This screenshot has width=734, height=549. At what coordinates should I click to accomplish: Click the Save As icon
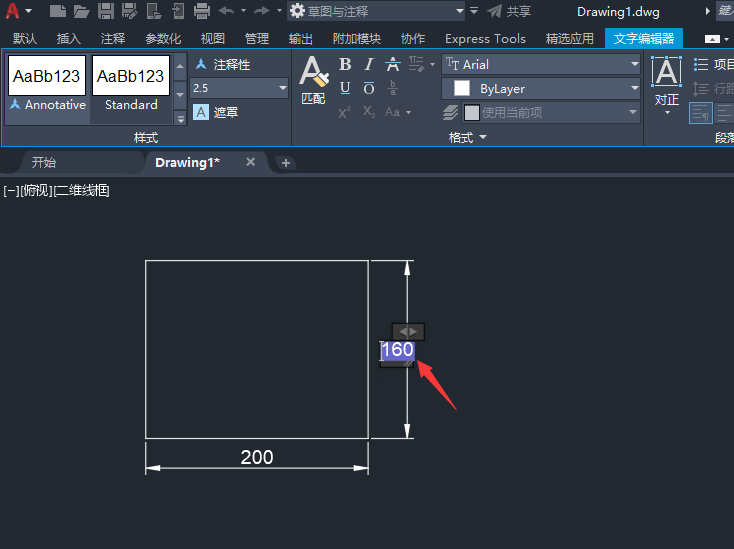(x=129, y=11)
